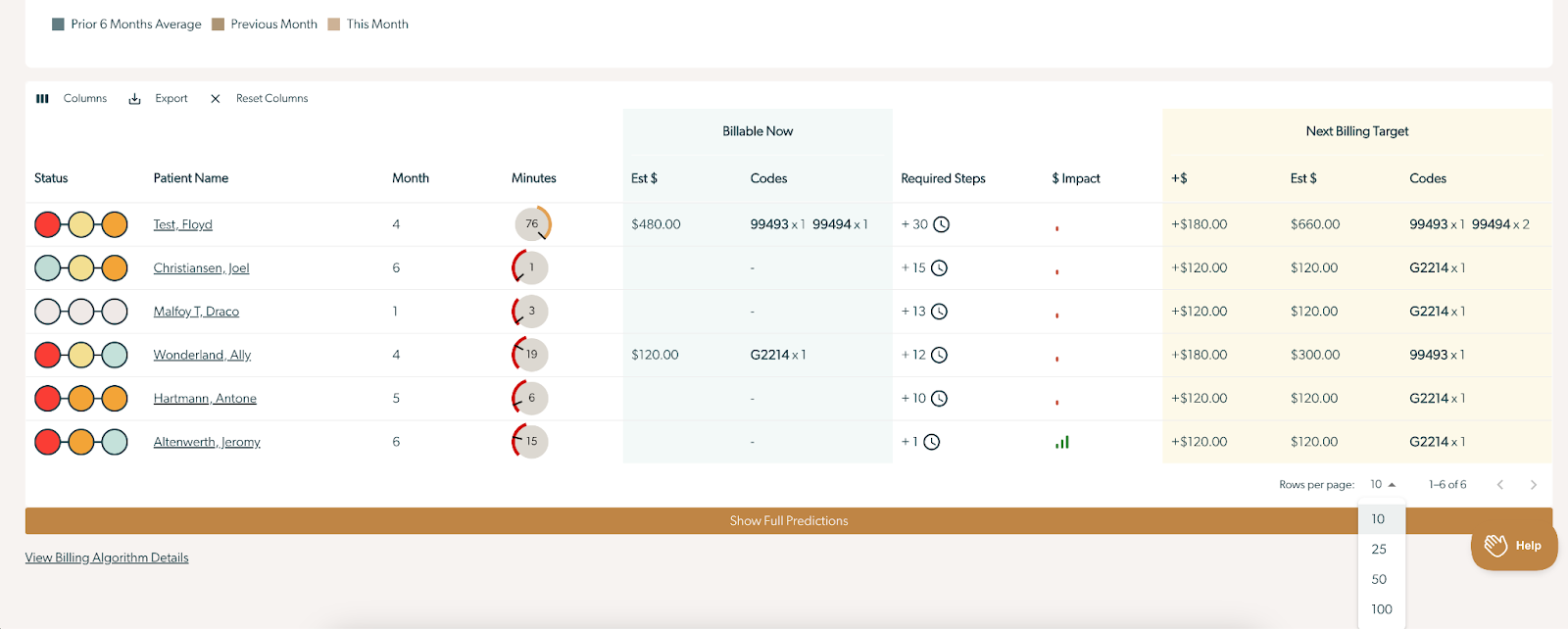Click the Help hand wave button

click(x=1514, y=546)
